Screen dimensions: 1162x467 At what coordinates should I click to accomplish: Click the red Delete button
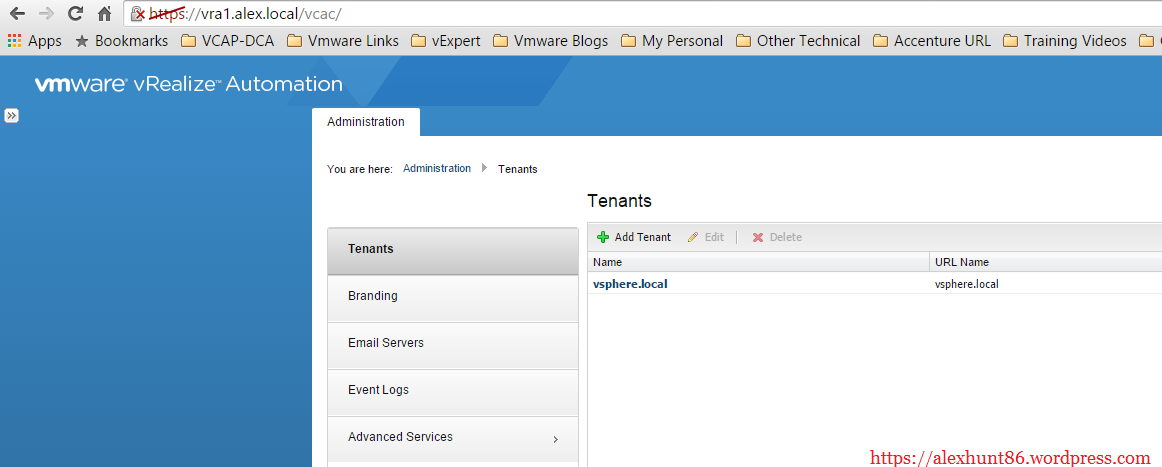point(777,237)
